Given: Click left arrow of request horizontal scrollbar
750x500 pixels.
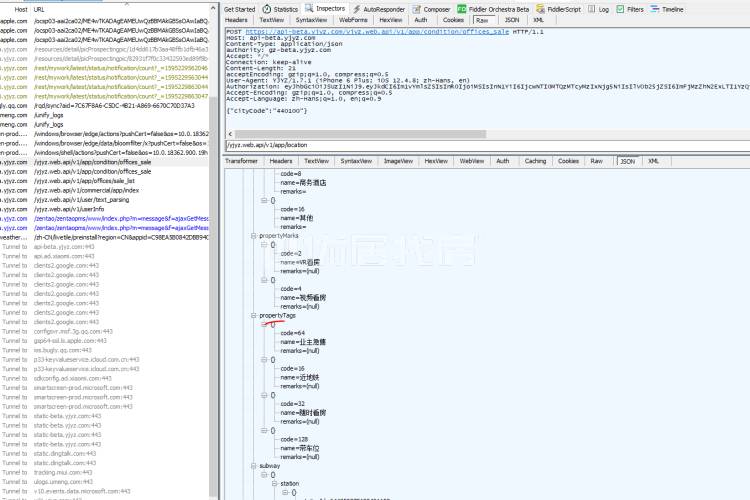Looking at the screenshot, I should pos(230,134).
